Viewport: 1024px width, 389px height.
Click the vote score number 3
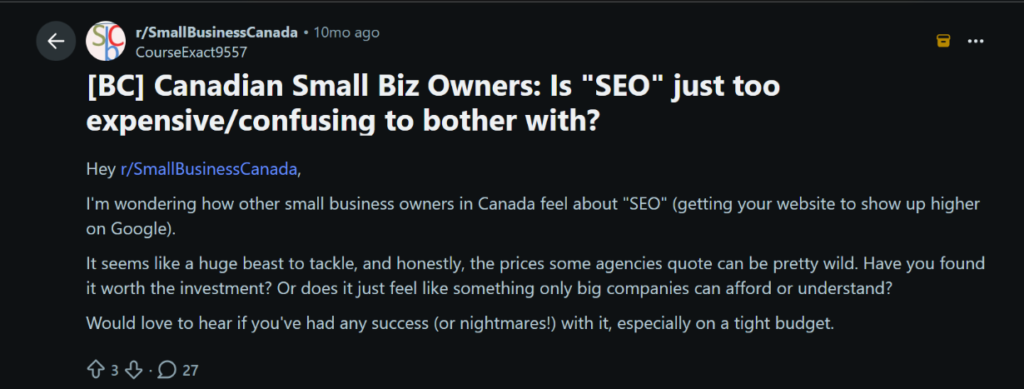[x=114, y=370]
